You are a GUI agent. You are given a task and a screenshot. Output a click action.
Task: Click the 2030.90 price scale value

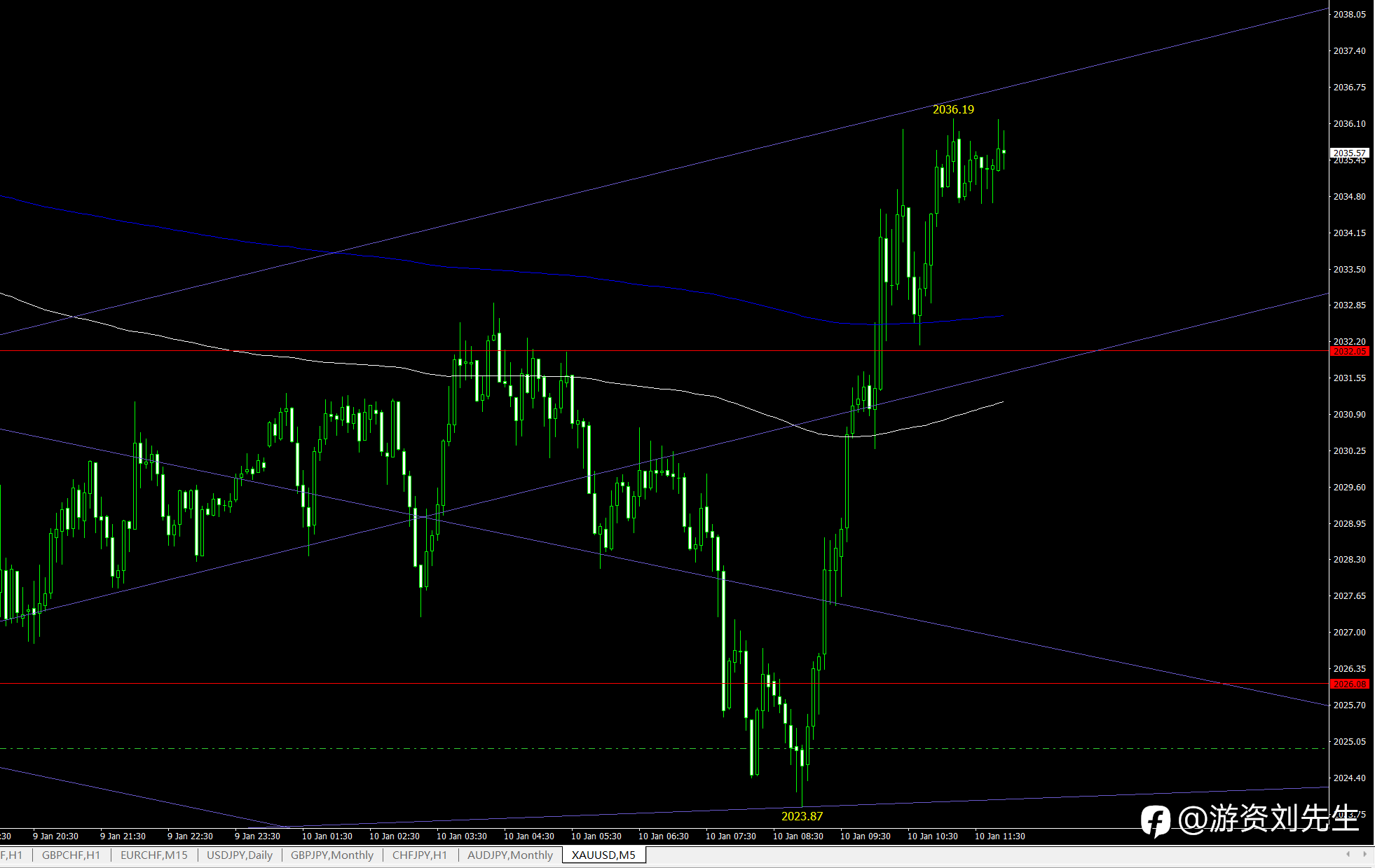pyautogui.click(x=1349, y=414)
